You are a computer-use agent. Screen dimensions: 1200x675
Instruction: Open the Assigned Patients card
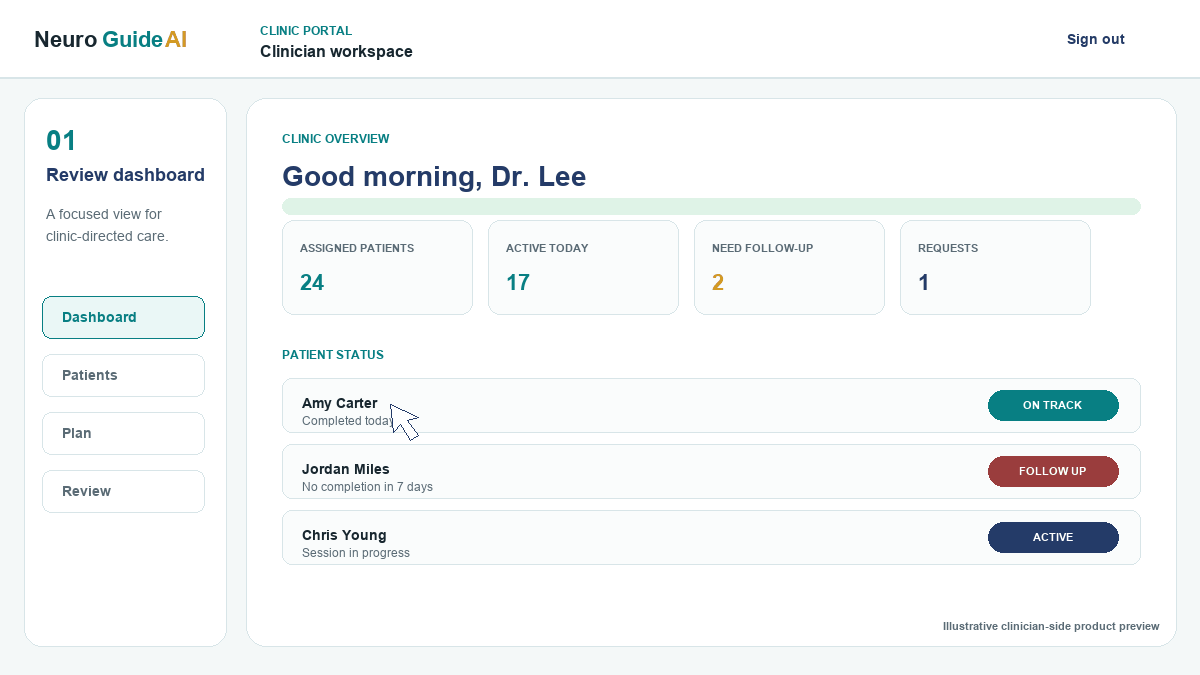click(x=377, y=267)
